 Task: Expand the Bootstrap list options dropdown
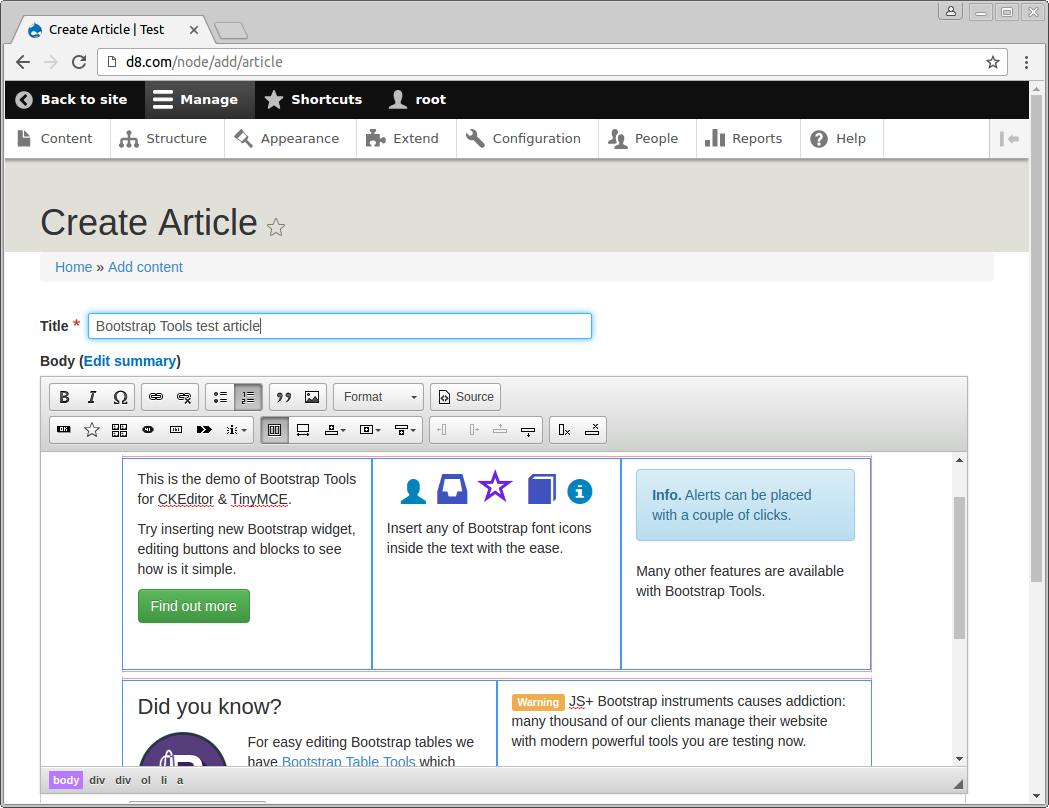pos(236,430)
